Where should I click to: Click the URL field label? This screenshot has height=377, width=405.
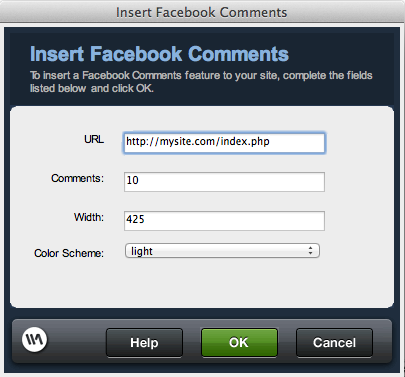point(94,139)
